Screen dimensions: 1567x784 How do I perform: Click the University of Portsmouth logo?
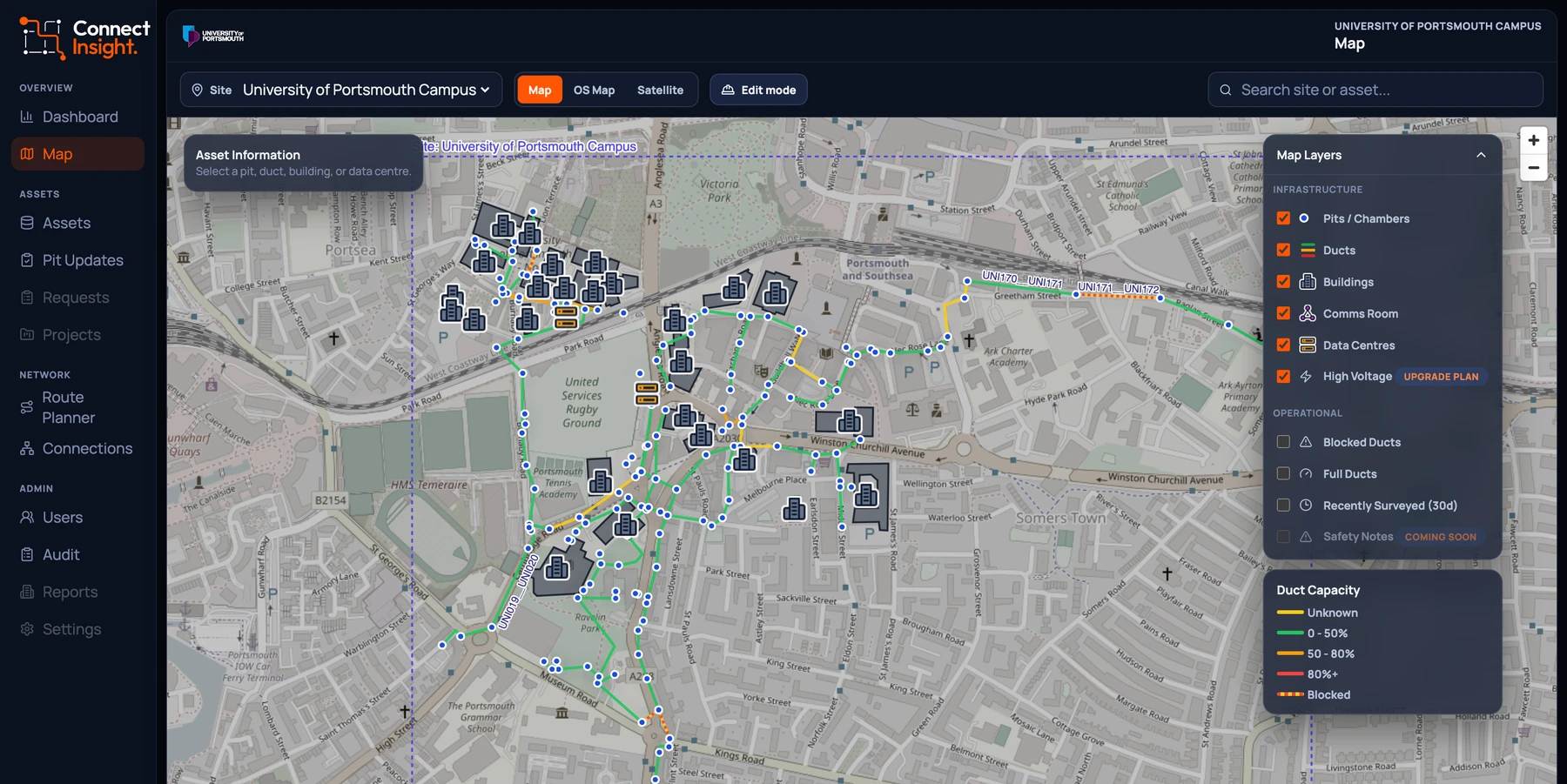point(213,36)
